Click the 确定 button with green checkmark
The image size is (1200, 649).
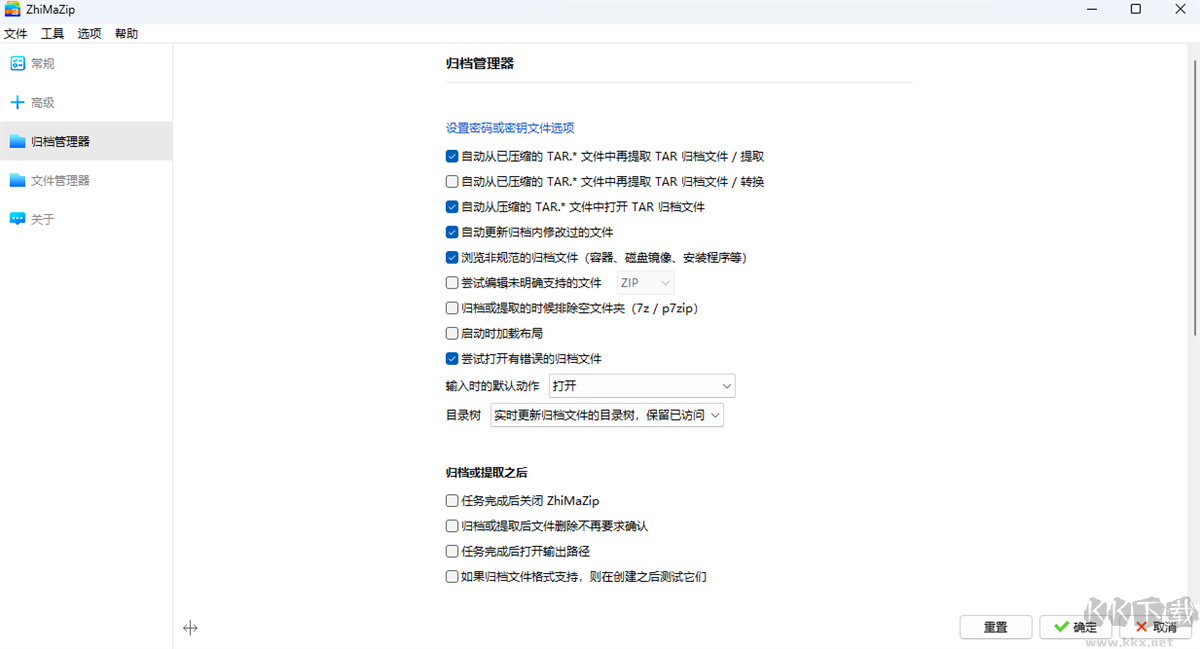tap(1075, 627)
